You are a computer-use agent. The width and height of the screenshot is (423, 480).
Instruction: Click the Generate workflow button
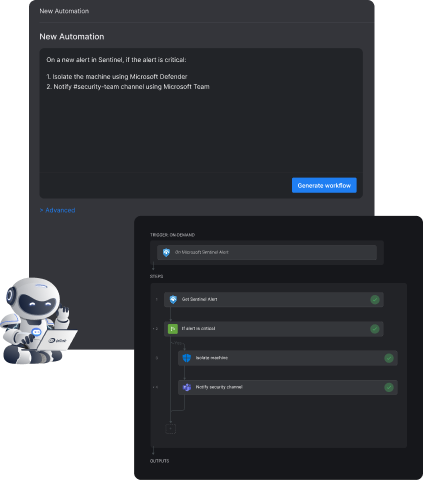pos(324,185)
